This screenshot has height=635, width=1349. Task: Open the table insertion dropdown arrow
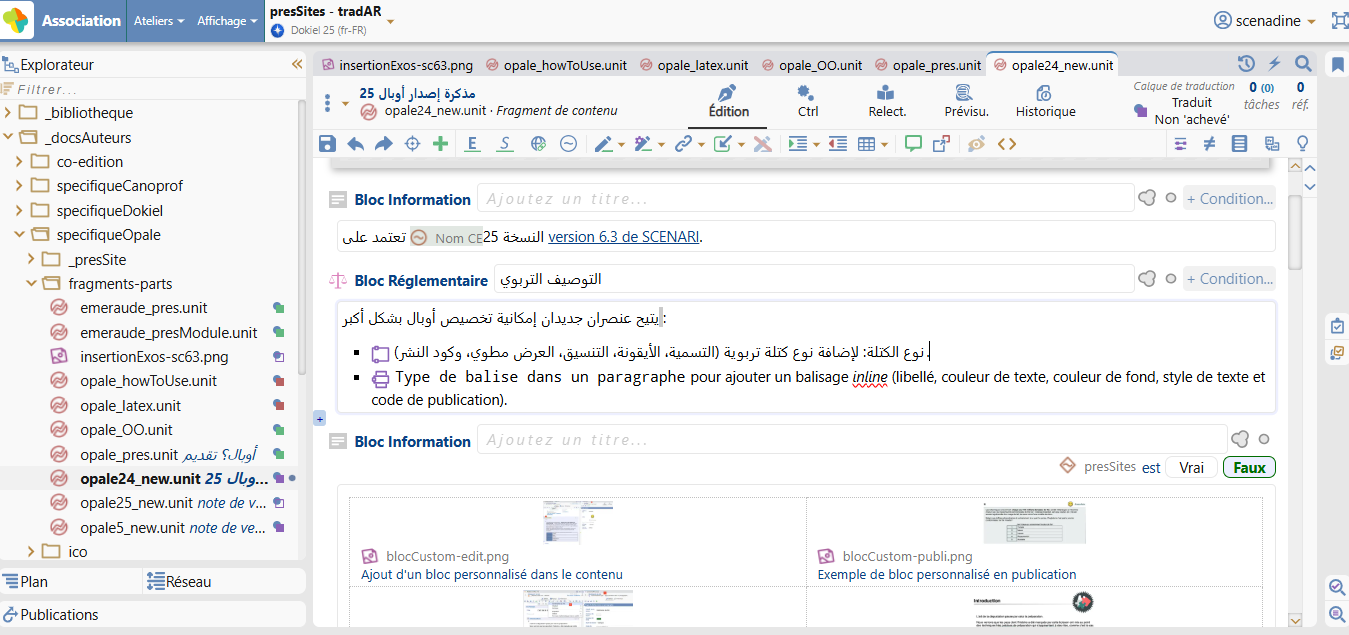pyautogui.click(x=886, y=145)
